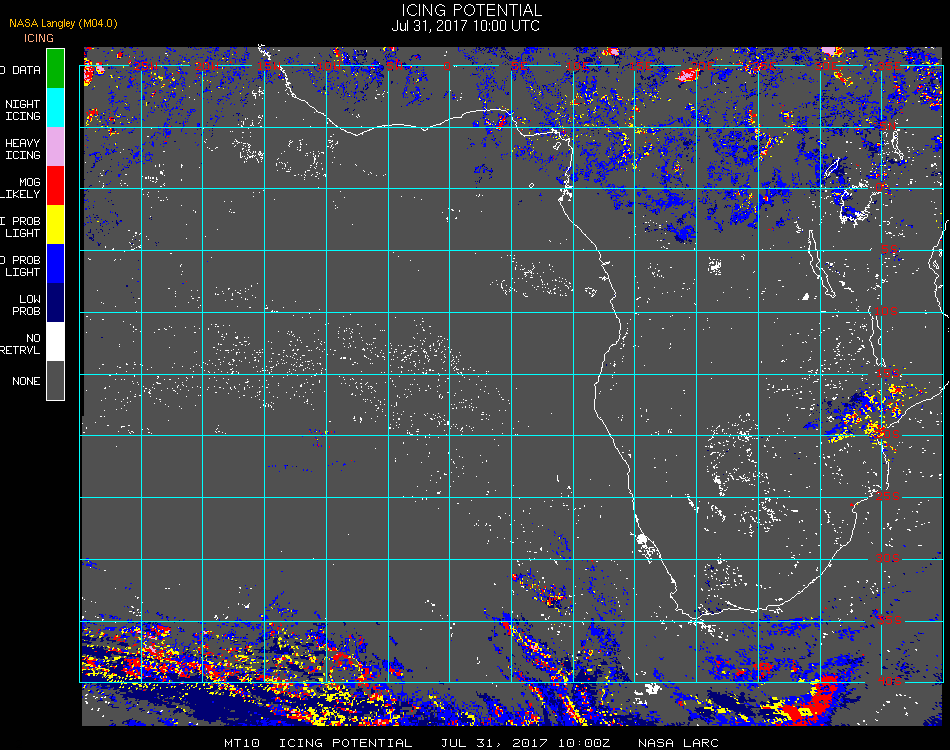Click the "HEAVY ICING" legend label
The height and width of the screenshot is (750, 950).
[x=23, y=149]
